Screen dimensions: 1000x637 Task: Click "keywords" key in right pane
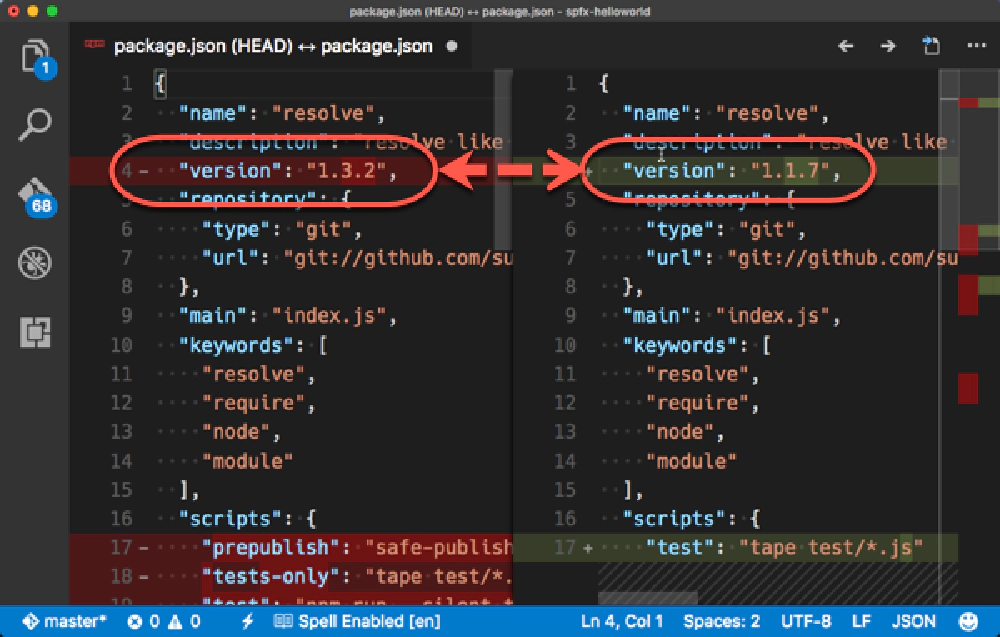pyautogui.click(x=680, y=345)
